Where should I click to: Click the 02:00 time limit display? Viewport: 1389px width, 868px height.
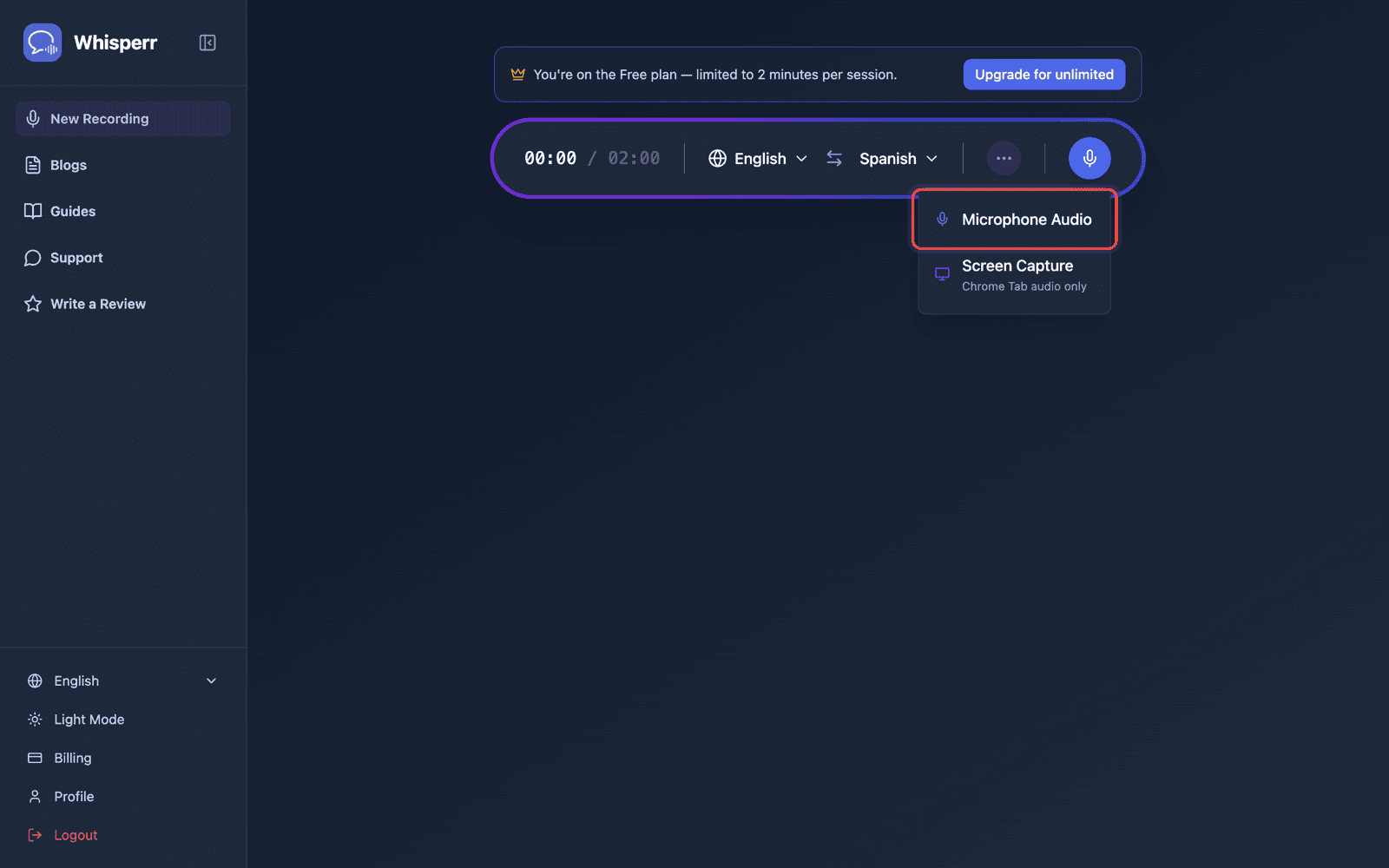click(x=634, y=158)
